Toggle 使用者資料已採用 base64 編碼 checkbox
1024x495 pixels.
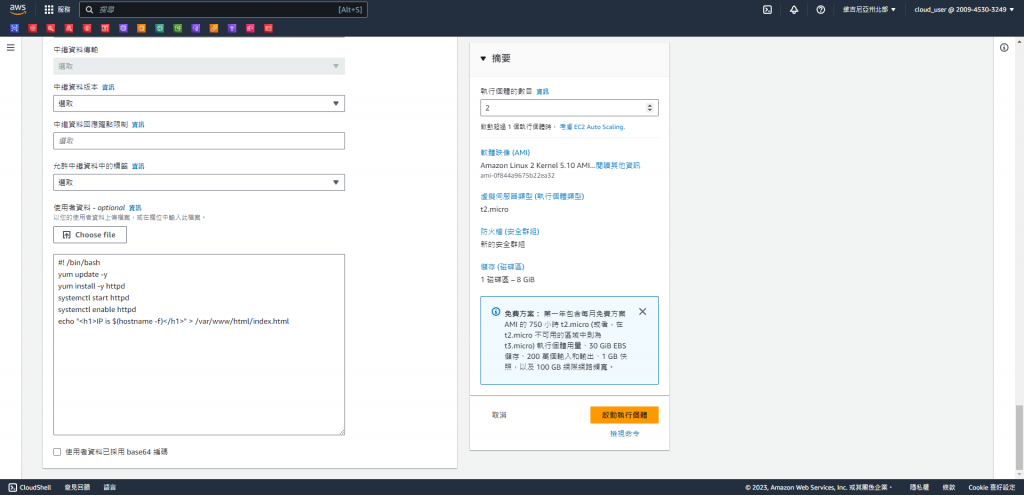(x=57, y=451)
